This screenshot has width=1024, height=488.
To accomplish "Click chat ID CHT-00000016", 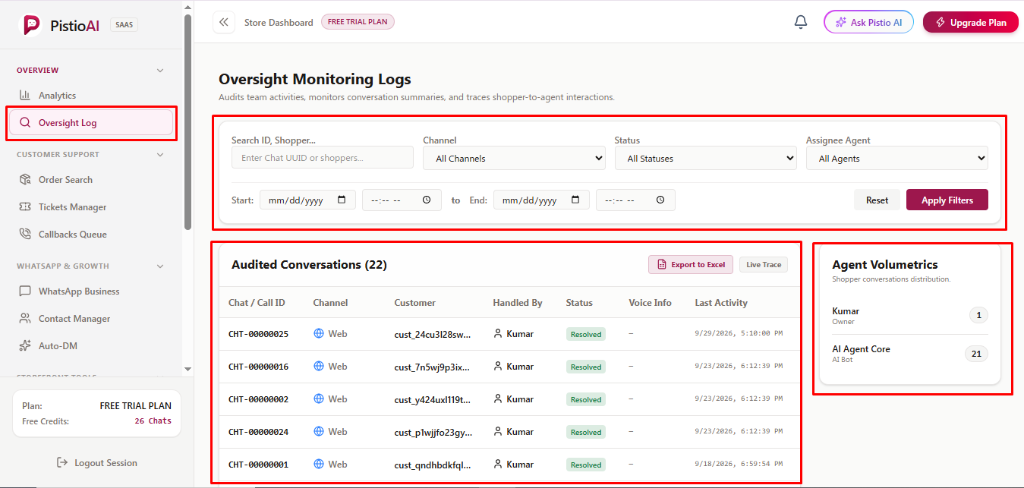I will (259, 366).
